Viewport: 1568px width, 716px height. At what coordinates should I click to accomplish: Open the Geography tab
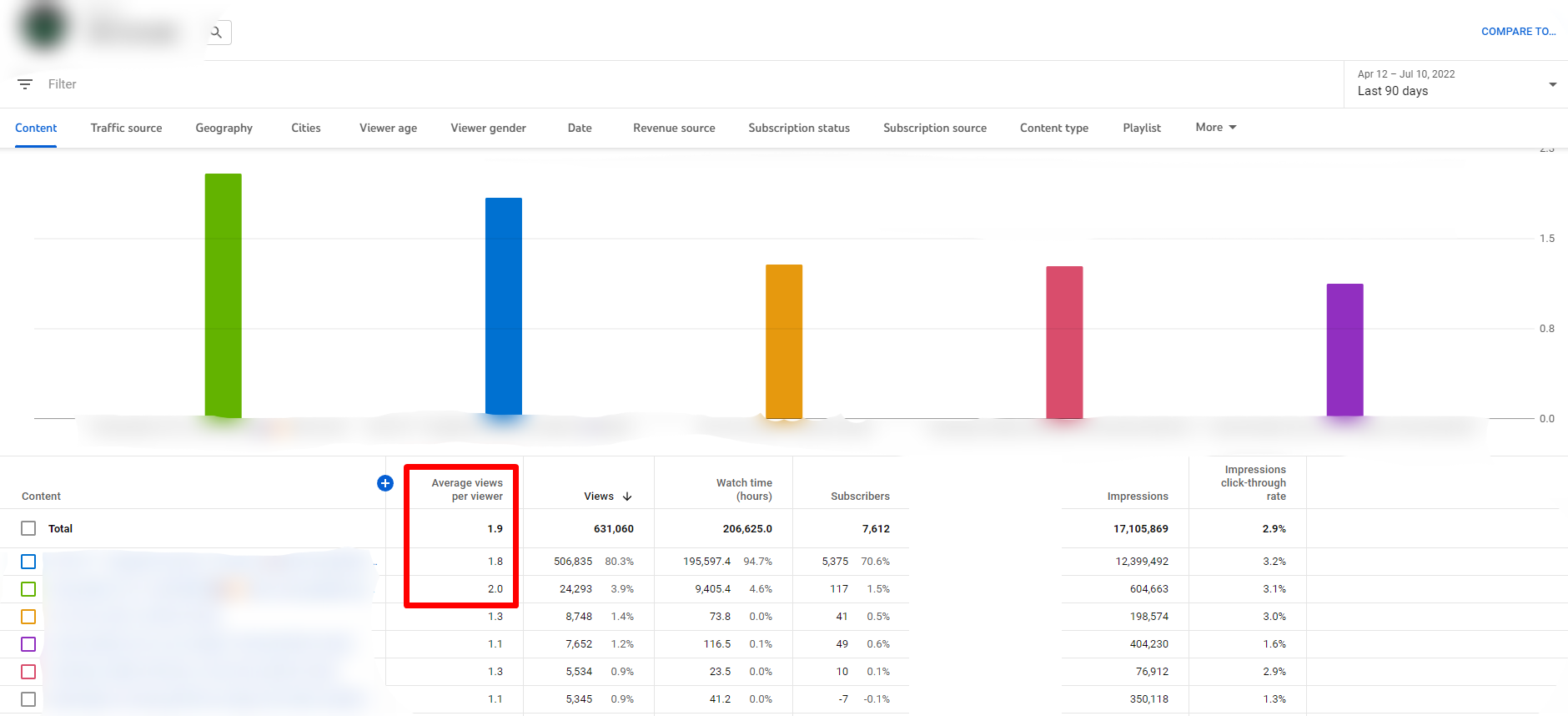224,128
